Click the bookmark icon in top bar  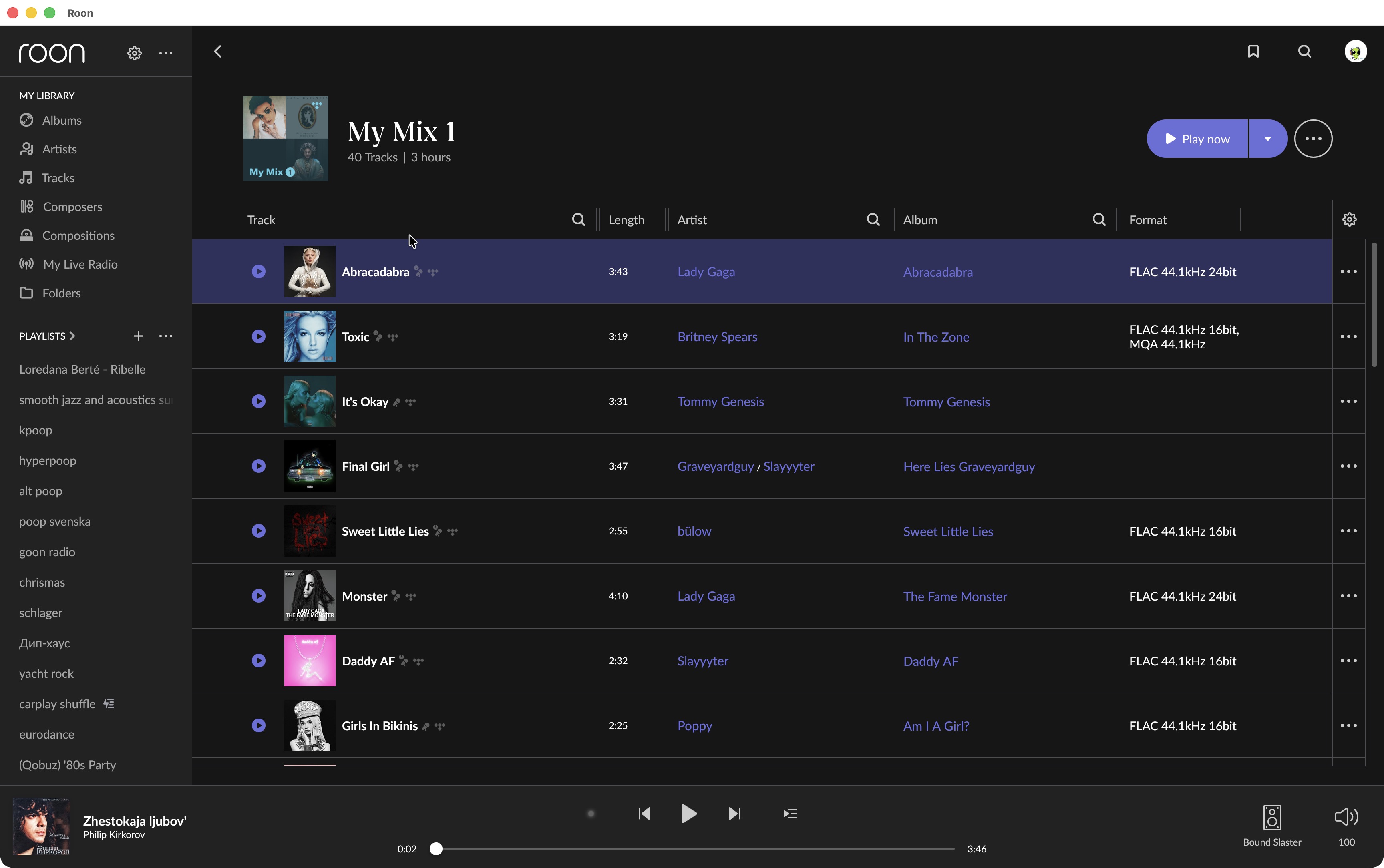click(1253, 52)
